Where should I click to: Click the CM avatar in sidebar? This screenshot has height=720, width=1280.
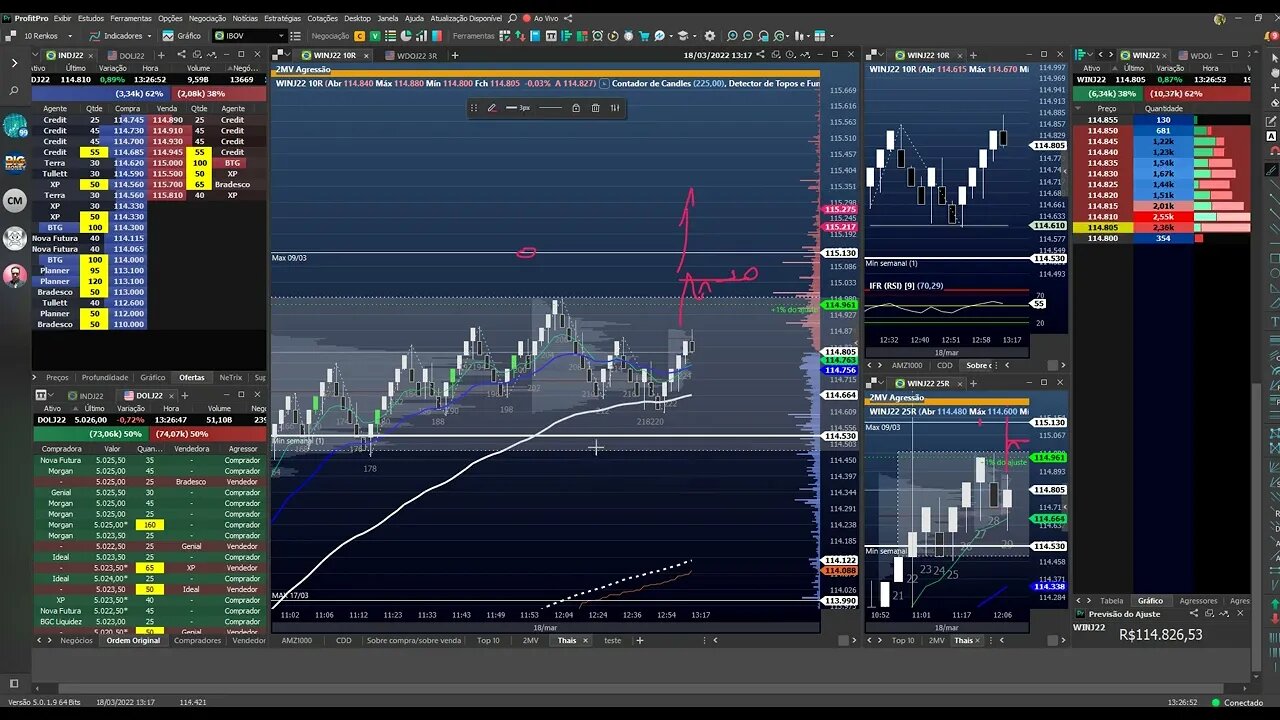[x=14, y=201]
